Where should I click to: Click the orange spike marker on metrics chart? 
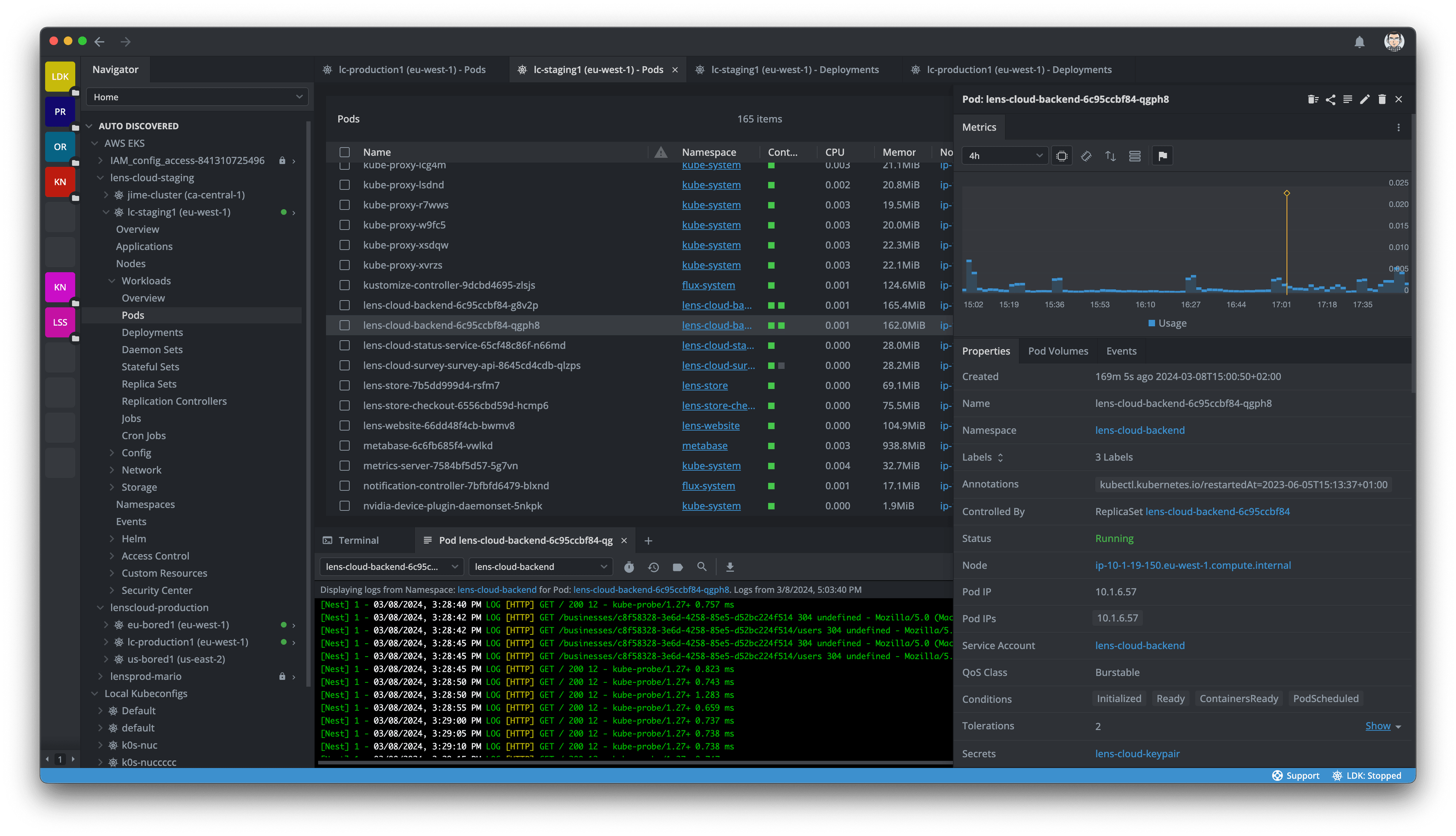pyautogui.click(x=1287, y=193)
